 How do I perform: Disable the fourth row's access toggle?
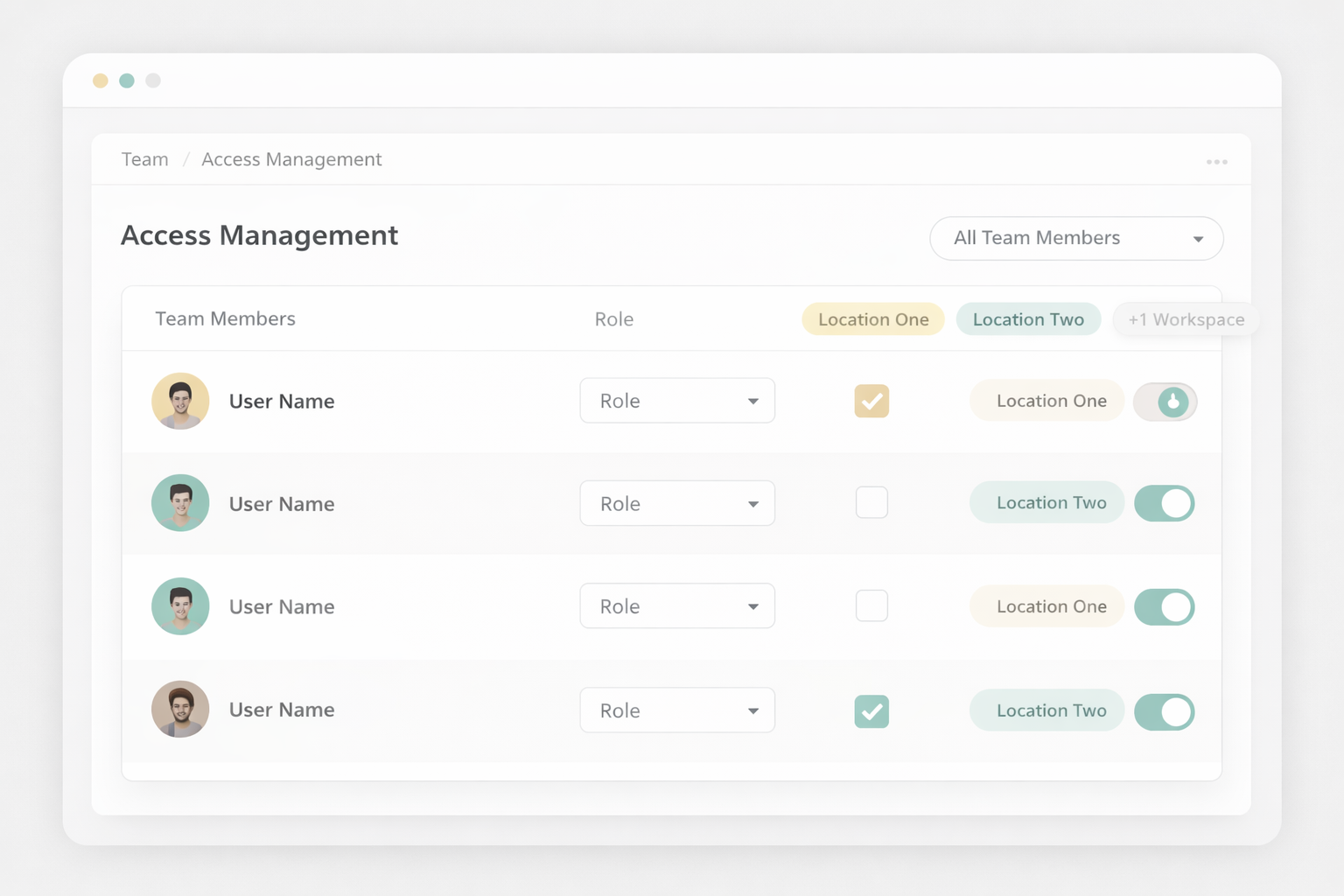pyautogui.click(x=1165, y=711)
